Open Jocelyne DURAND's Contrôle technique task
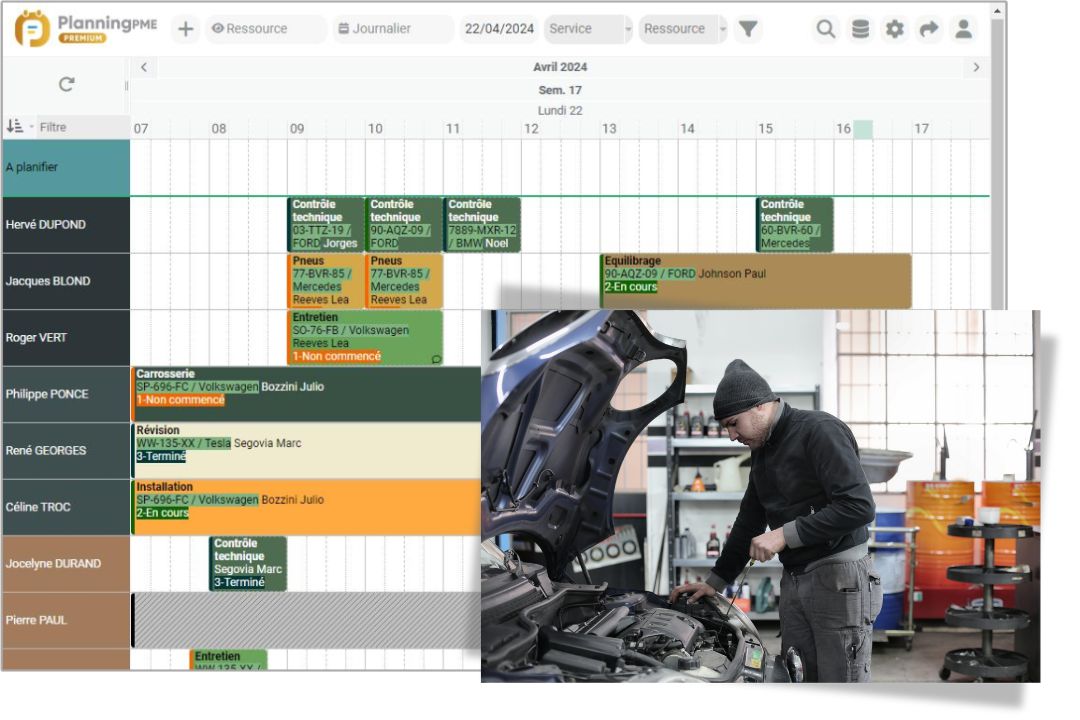 (248, 564)
